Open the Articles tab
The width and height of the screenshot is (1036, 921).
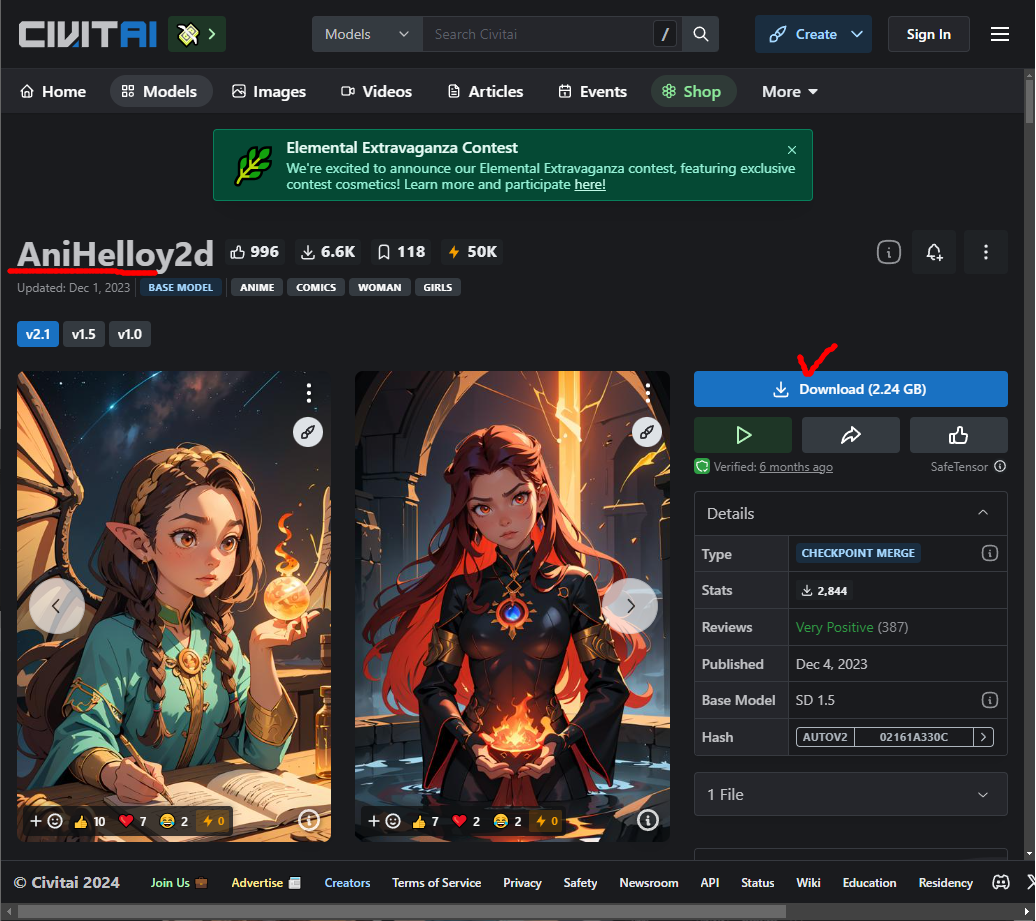coord(486,92)
